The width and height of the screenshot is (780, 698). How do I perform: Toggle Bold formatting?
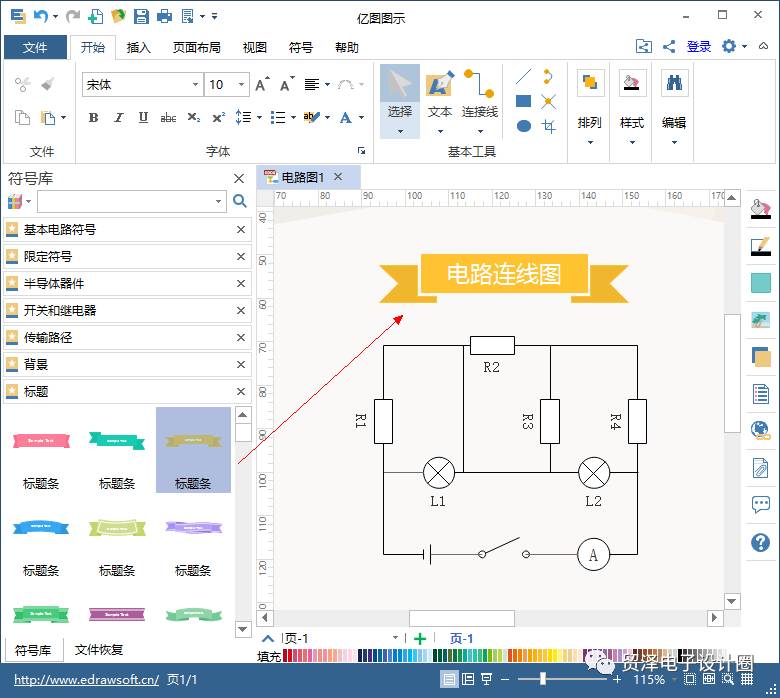[x=94, y=118]
